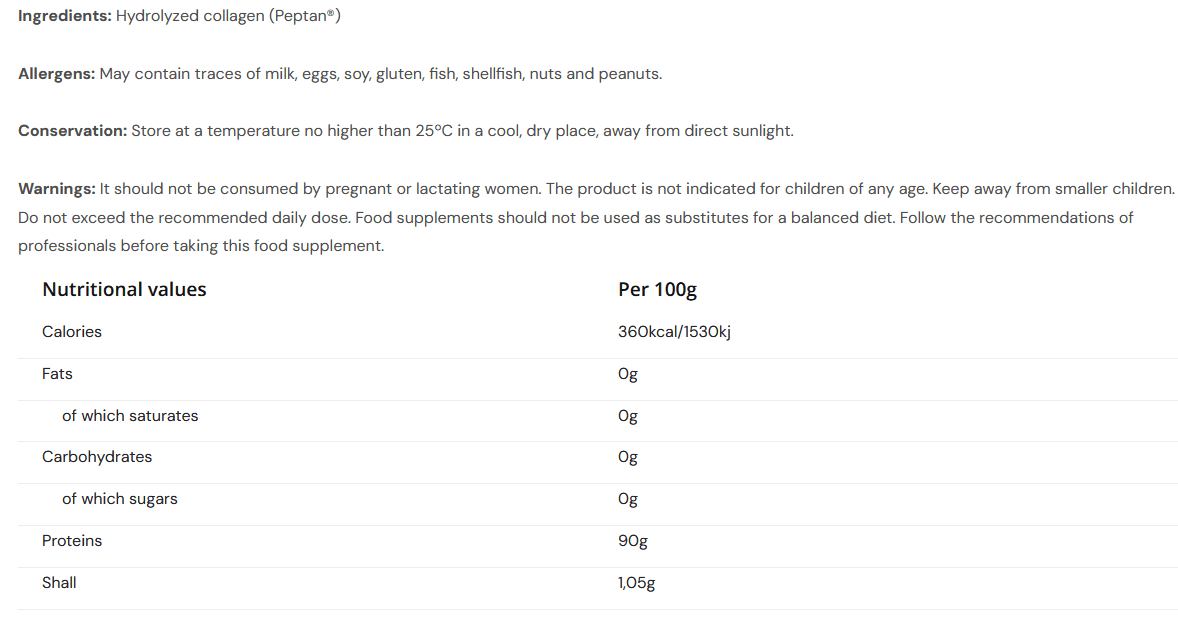Select the "Carbohydrates" row label
The width and height of the screenshot is (1178, 628).
pos(97,457)
